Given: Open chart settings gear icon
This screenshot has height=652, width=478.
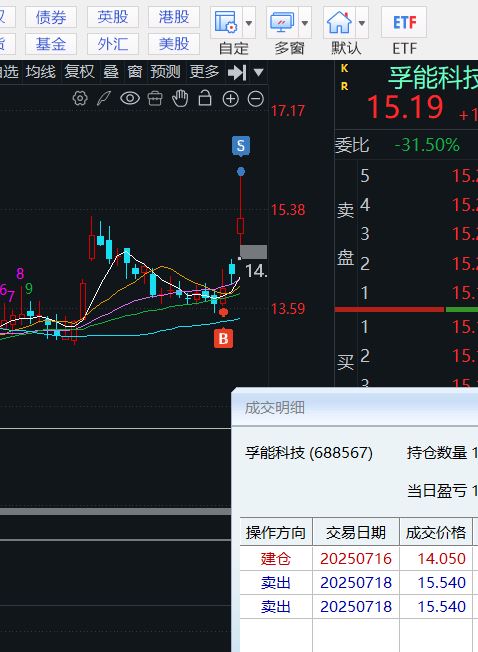Looking at the screenshot, I should pos(80,99).
